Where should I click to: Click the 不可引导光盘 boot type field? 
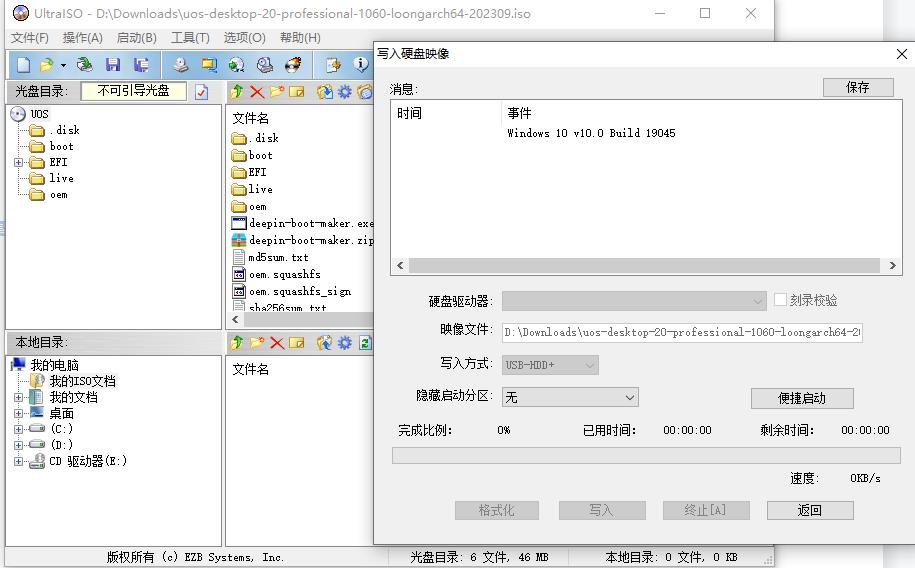134,91
